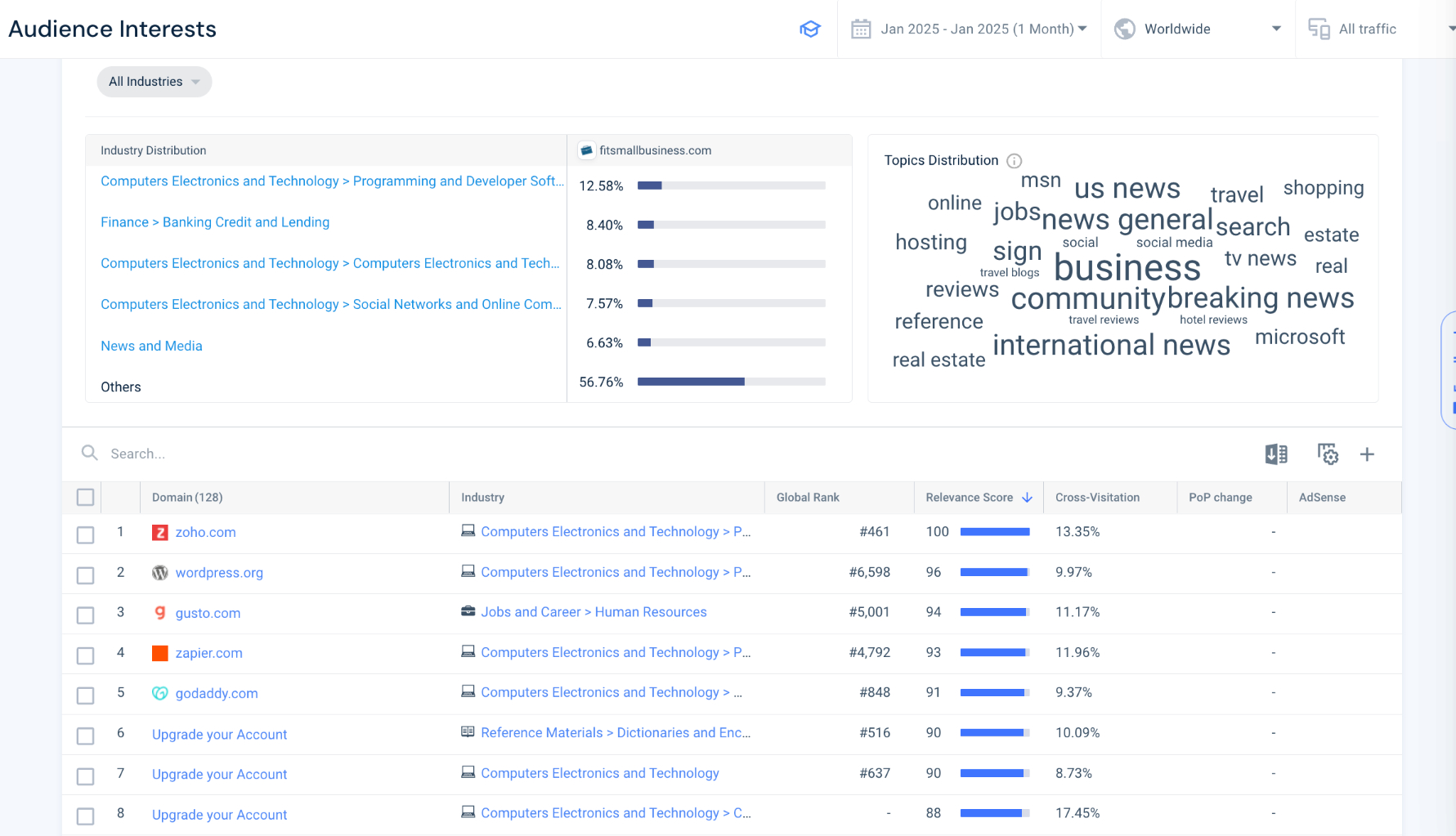The height and width of the screenshot is (836, 1456).
Task: Sort by PoP change column header
Action: pos(1221,498)
